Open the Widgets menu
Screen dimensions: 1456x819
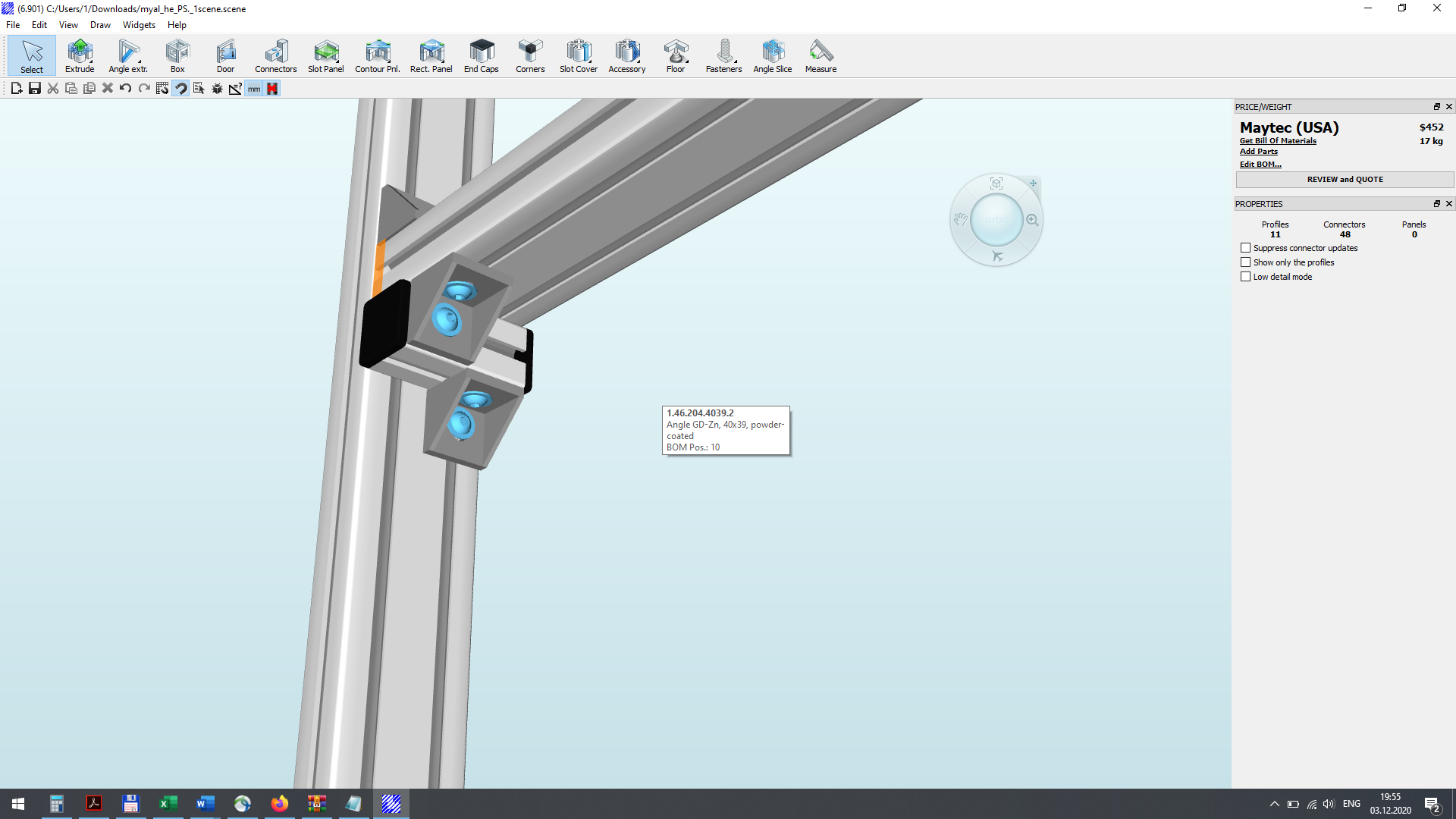[139, 25]
